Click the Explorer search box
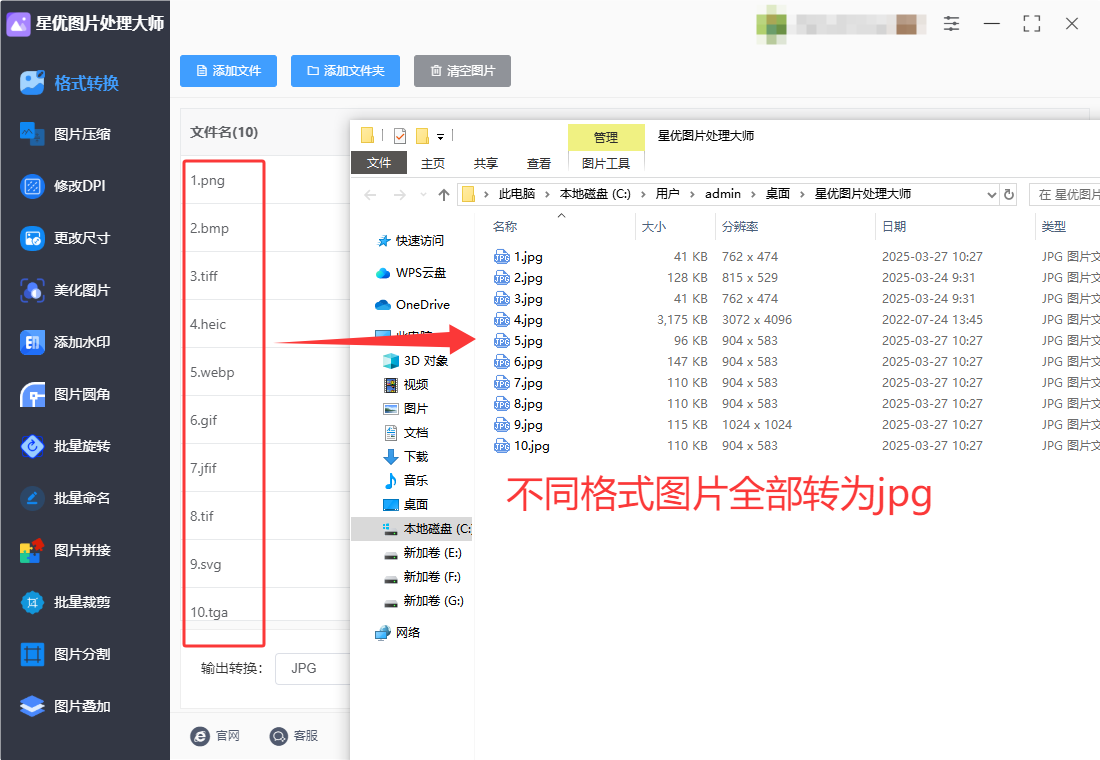Viewport: 1100px width, 760px height. tap(1065, 194)
